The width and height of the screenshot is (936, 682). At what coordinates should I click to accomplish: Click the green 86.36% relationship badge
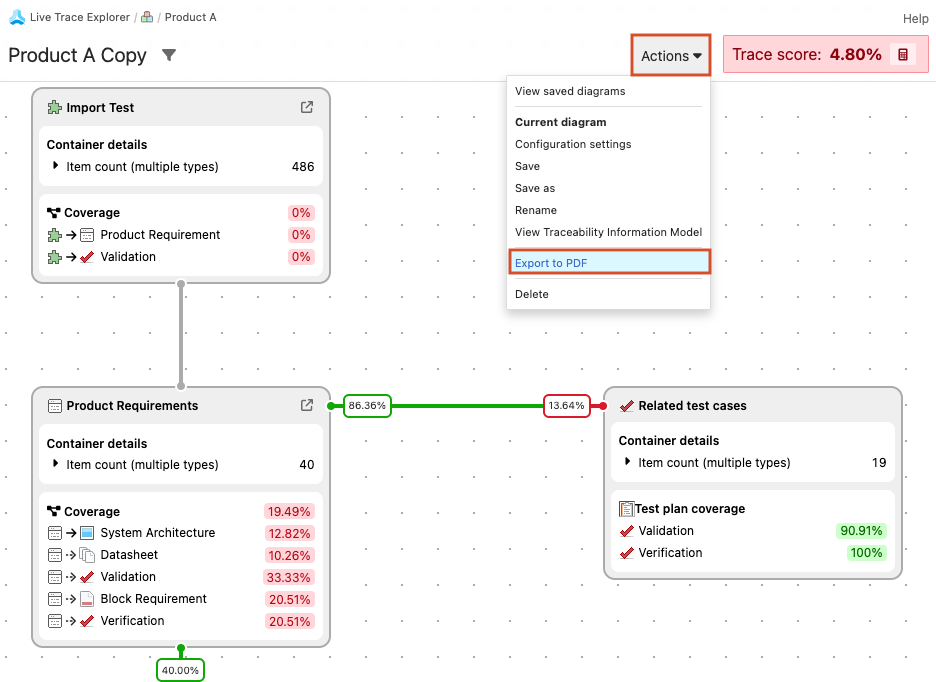click(366, 406)
